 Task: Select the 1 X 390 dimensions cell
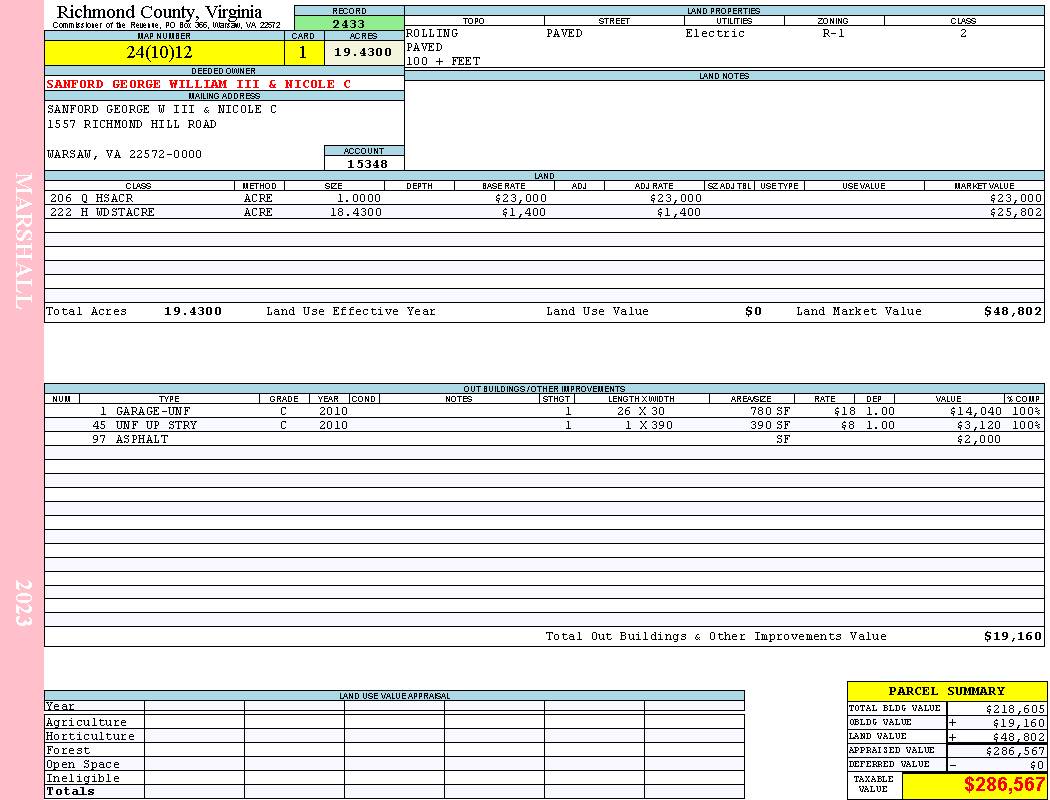click(648, 425)
